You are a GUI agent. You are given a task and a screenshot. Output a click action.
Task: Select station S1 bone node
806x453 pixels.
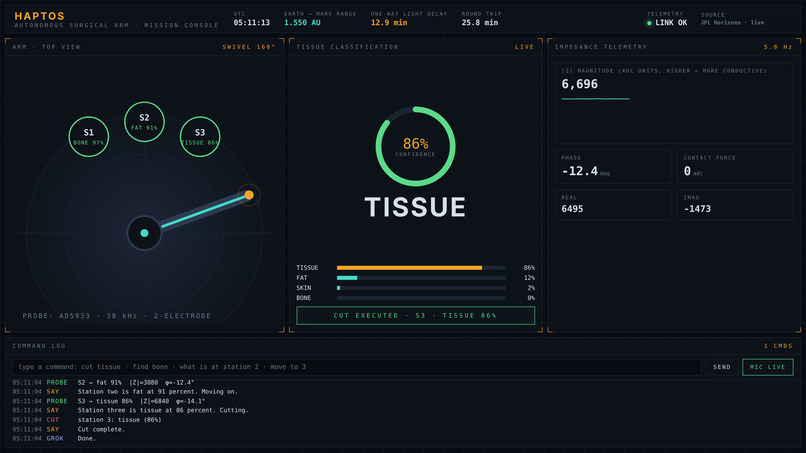(88, 136)
